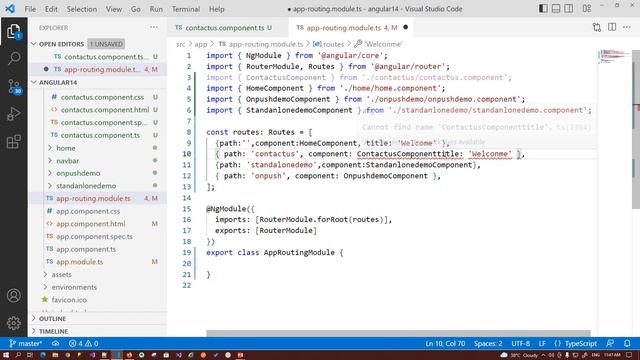The image size is (640, 360).
Task: Open the Accounts menu icon
Action: [13, 295]
